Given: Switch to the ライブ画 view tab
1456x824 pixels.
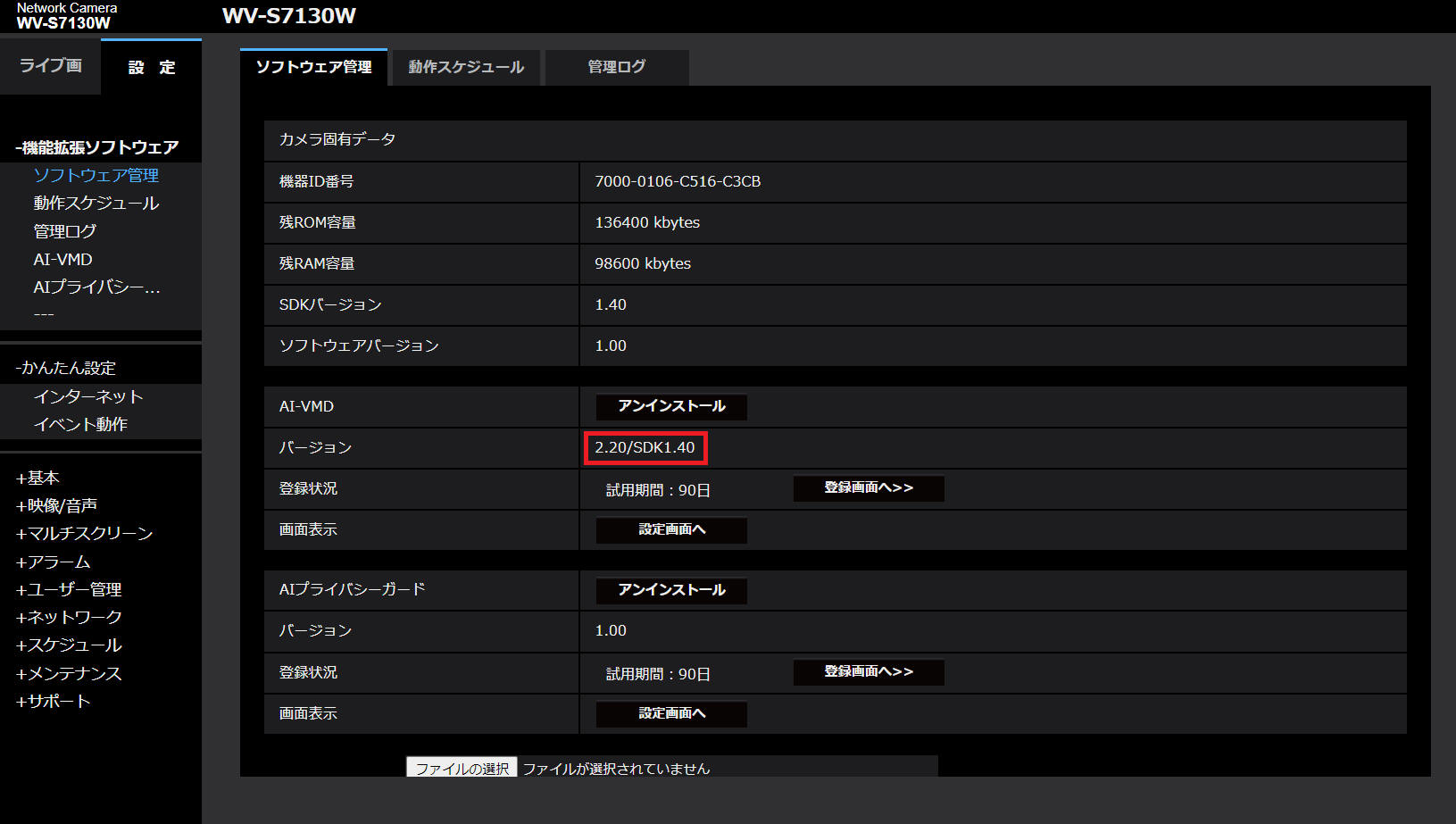Looking at the screenshot, I should point(51,65).
